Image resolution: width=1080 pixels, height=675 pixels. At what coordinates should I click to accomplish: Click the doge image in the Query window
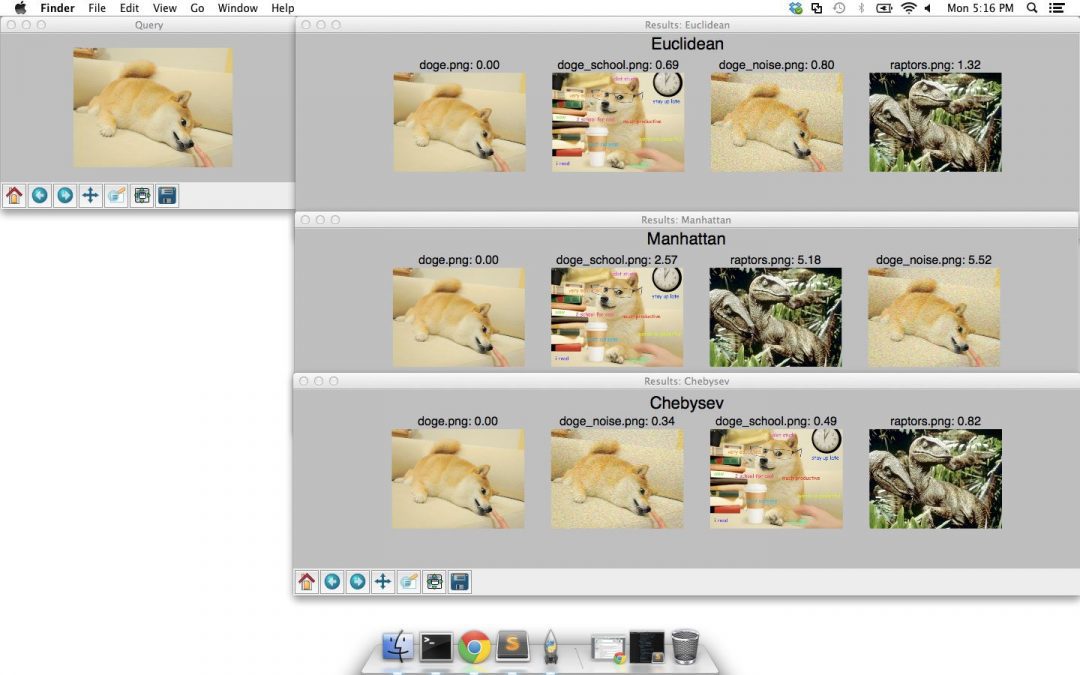(x=153, y=107)
